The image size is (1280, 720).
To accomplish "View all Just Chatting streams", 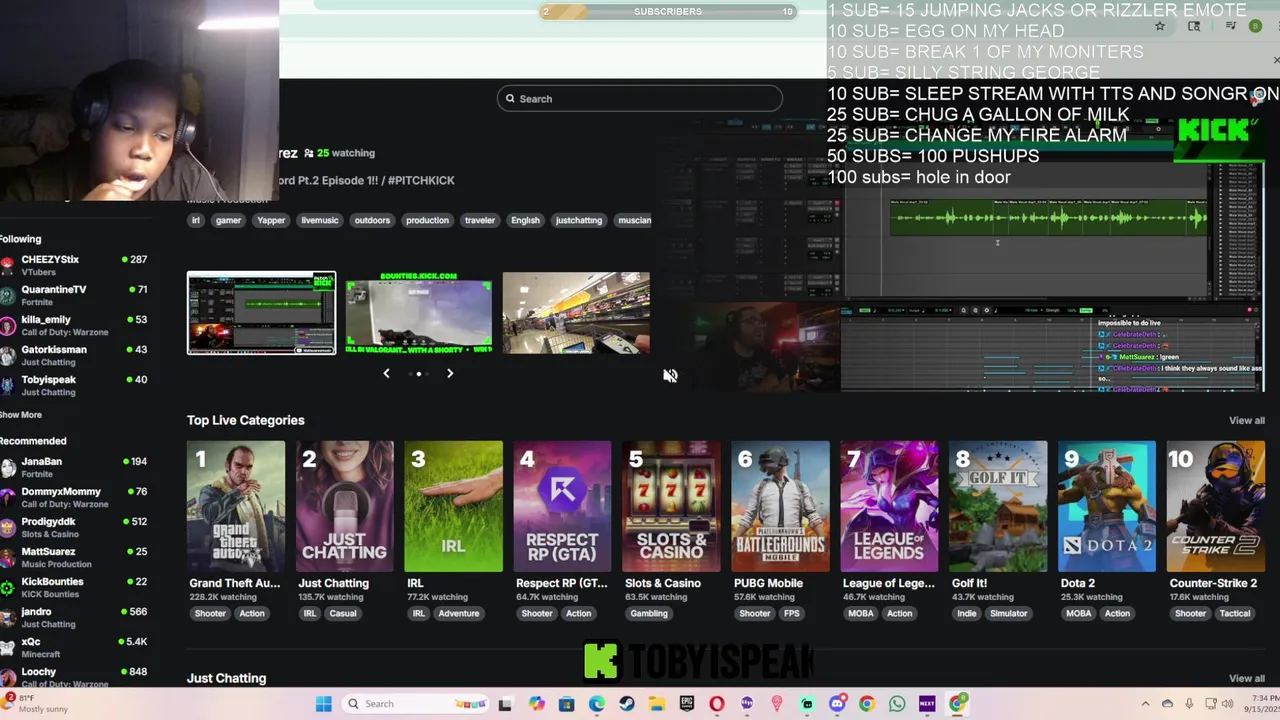I will click(1246, 678).
